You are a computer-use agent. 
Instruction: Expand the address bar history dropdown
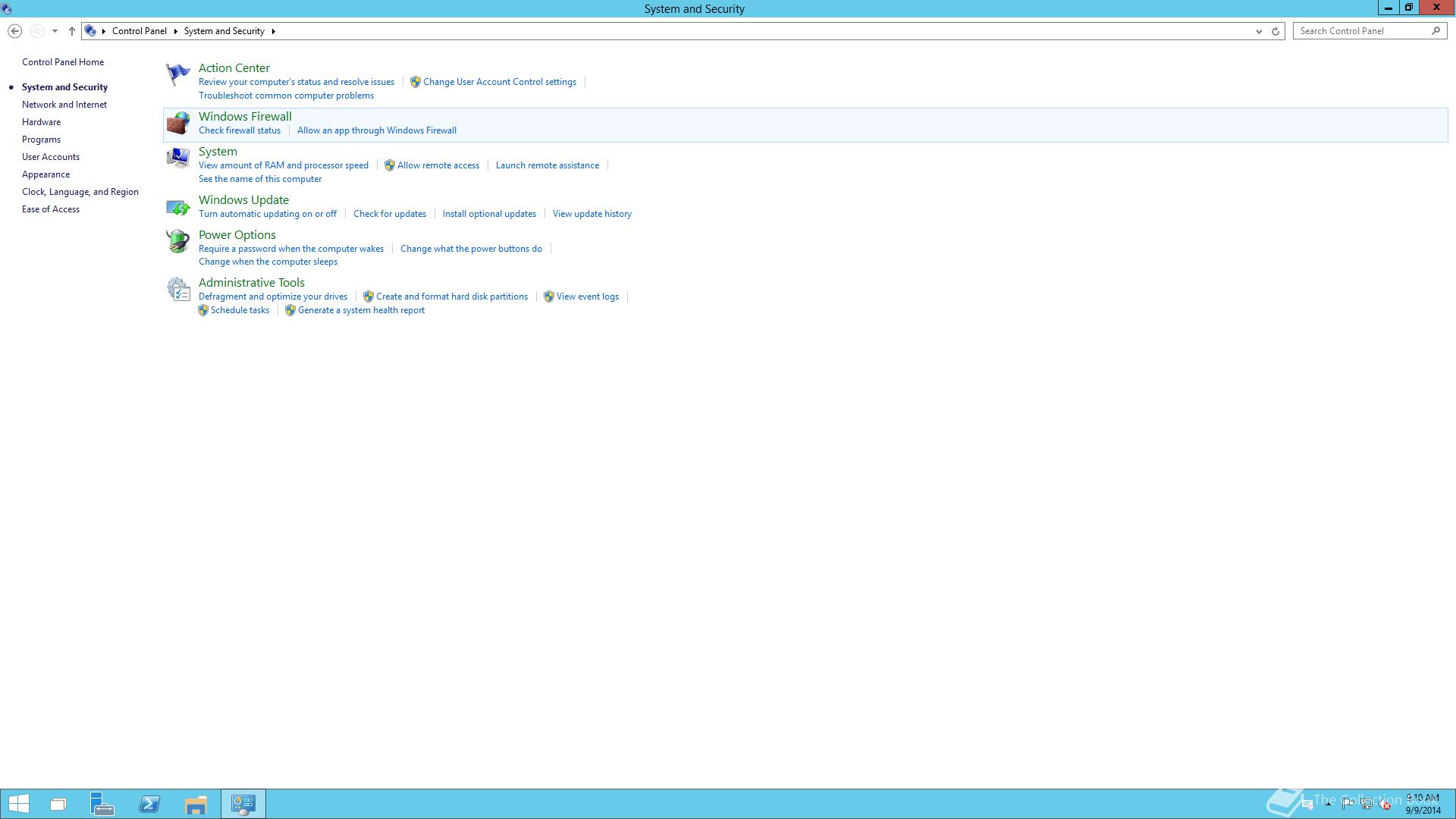1259,31
